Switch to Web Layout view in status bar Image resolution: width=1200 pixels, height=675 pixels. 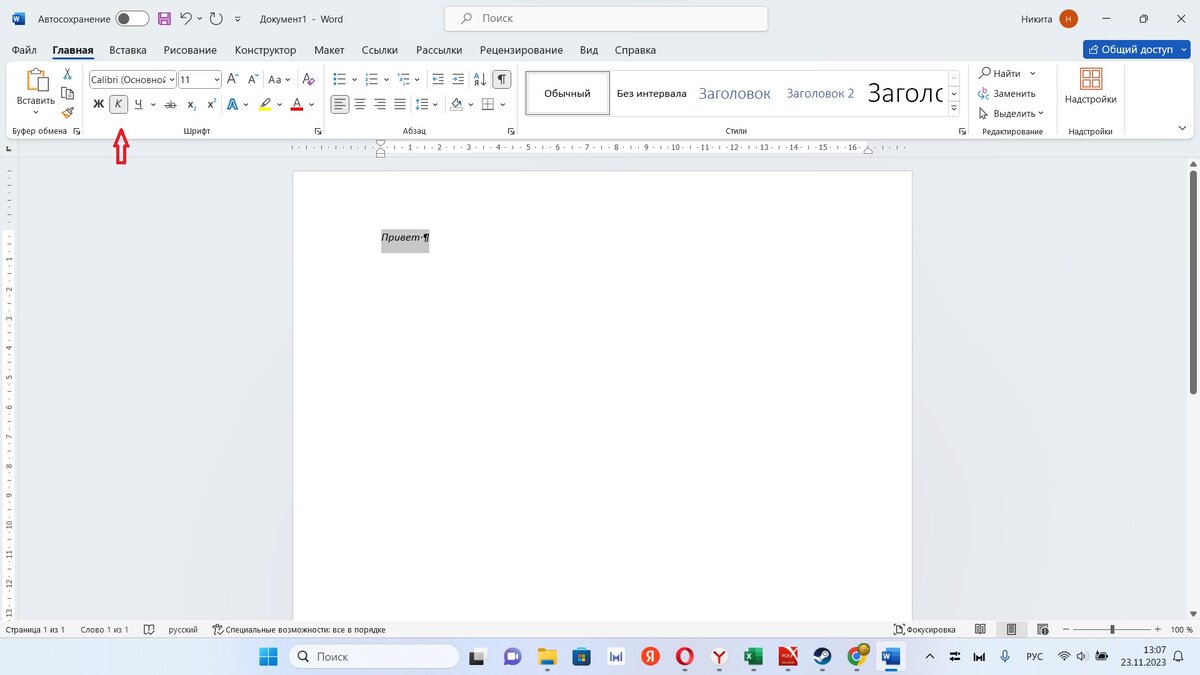click(1044, 629)
